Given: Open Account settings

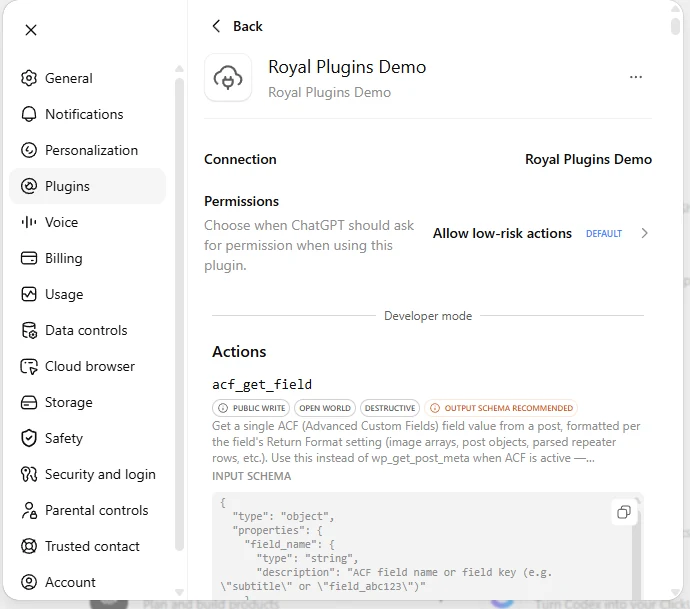Looking at the screenshot, I should coord(87,582).
